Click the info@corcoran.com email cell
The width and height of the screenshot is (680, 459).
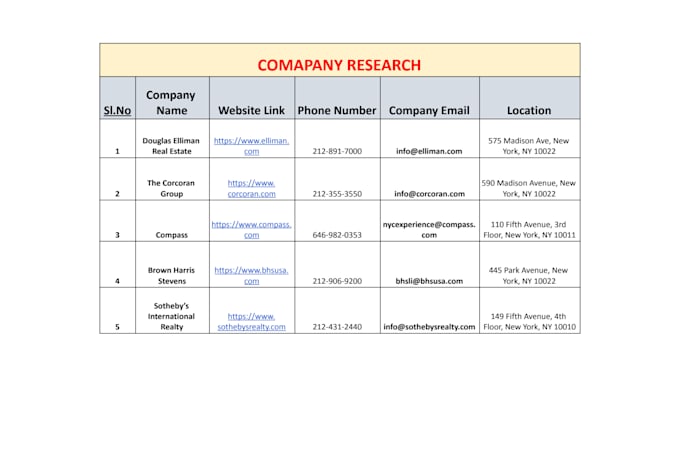(430, 179)
